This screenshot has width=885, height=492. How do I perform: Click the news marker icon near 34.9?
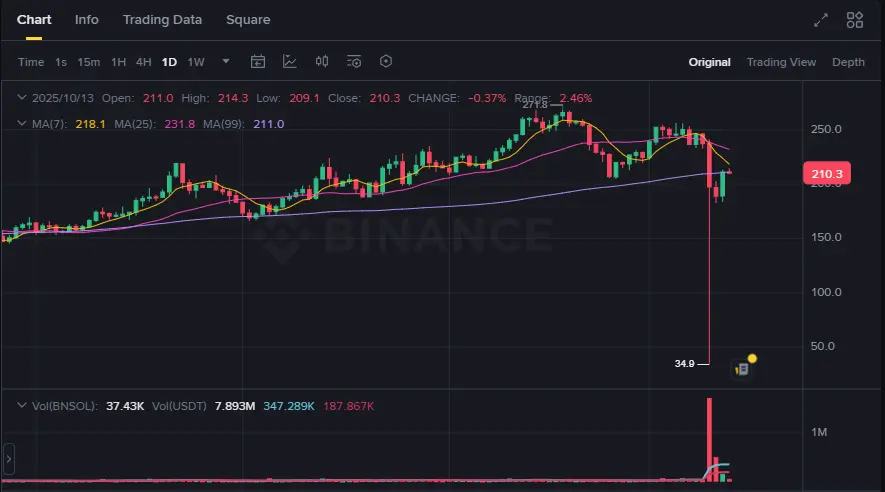point(741,368)
